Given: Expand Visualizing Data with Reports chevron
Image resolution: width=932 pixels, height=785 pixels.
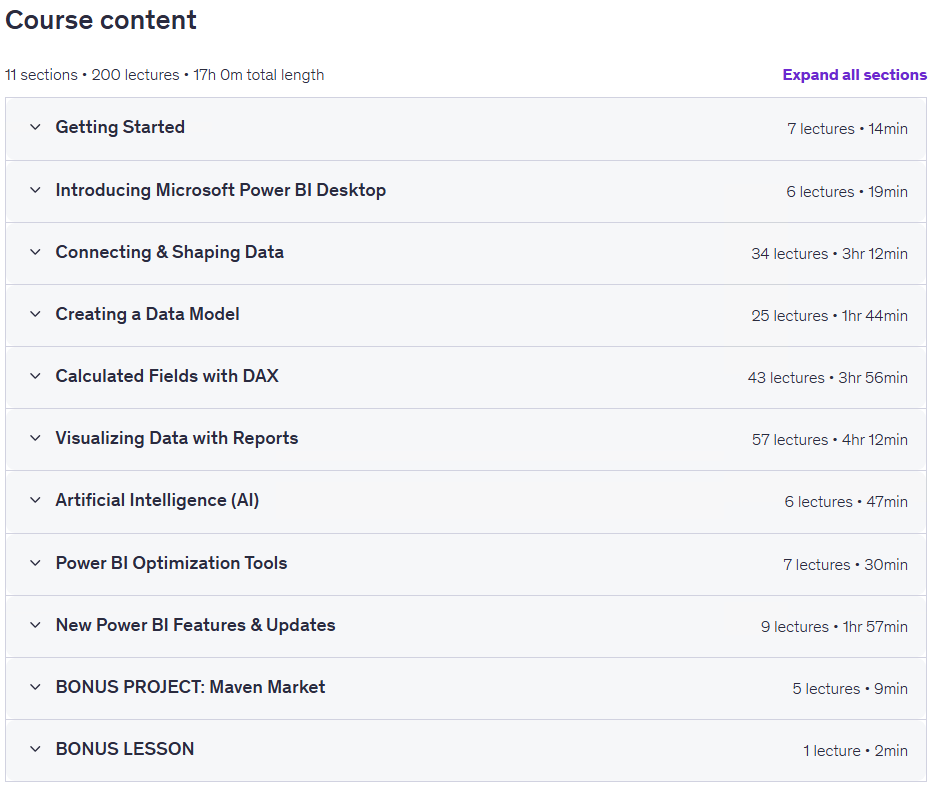Looking at the screenshot, I should coord(36,438).
